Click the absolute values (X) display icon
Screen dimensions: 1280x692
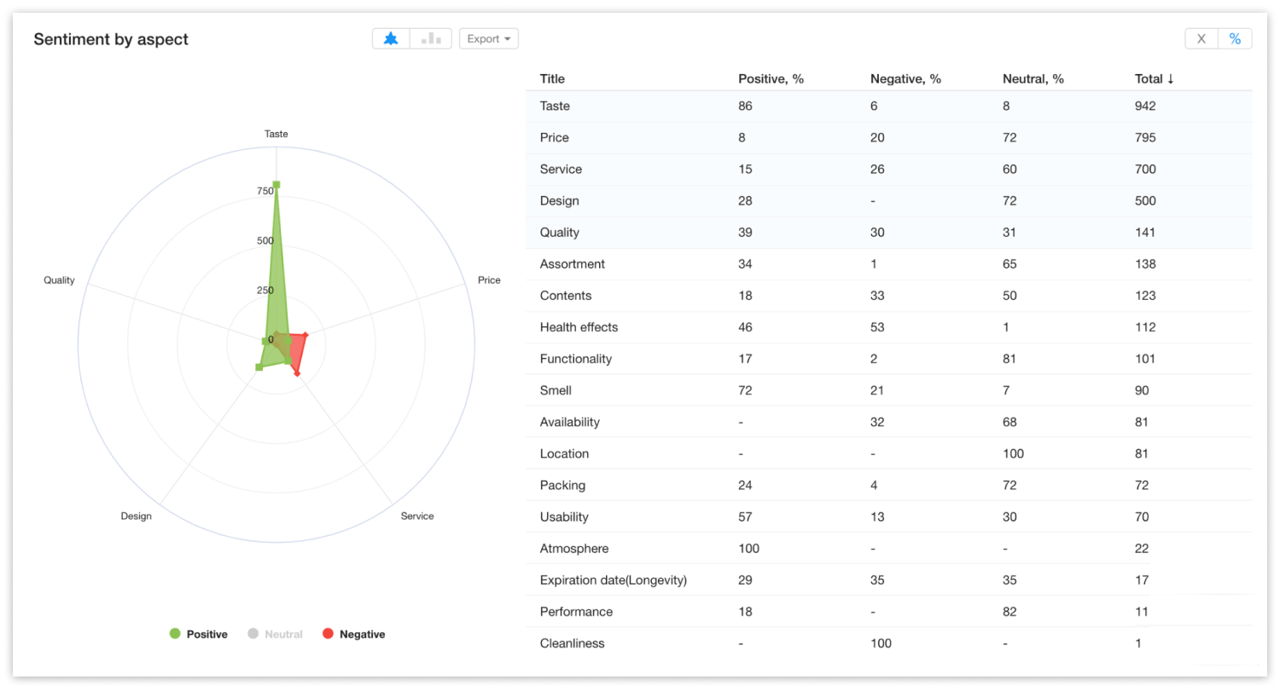1201,38
